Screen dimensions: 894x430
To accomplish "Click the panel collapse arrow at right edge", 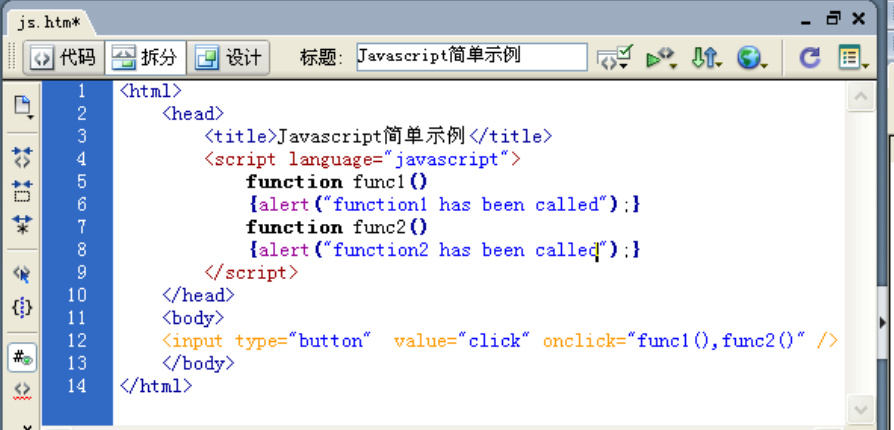I will [x=884, y=322].
